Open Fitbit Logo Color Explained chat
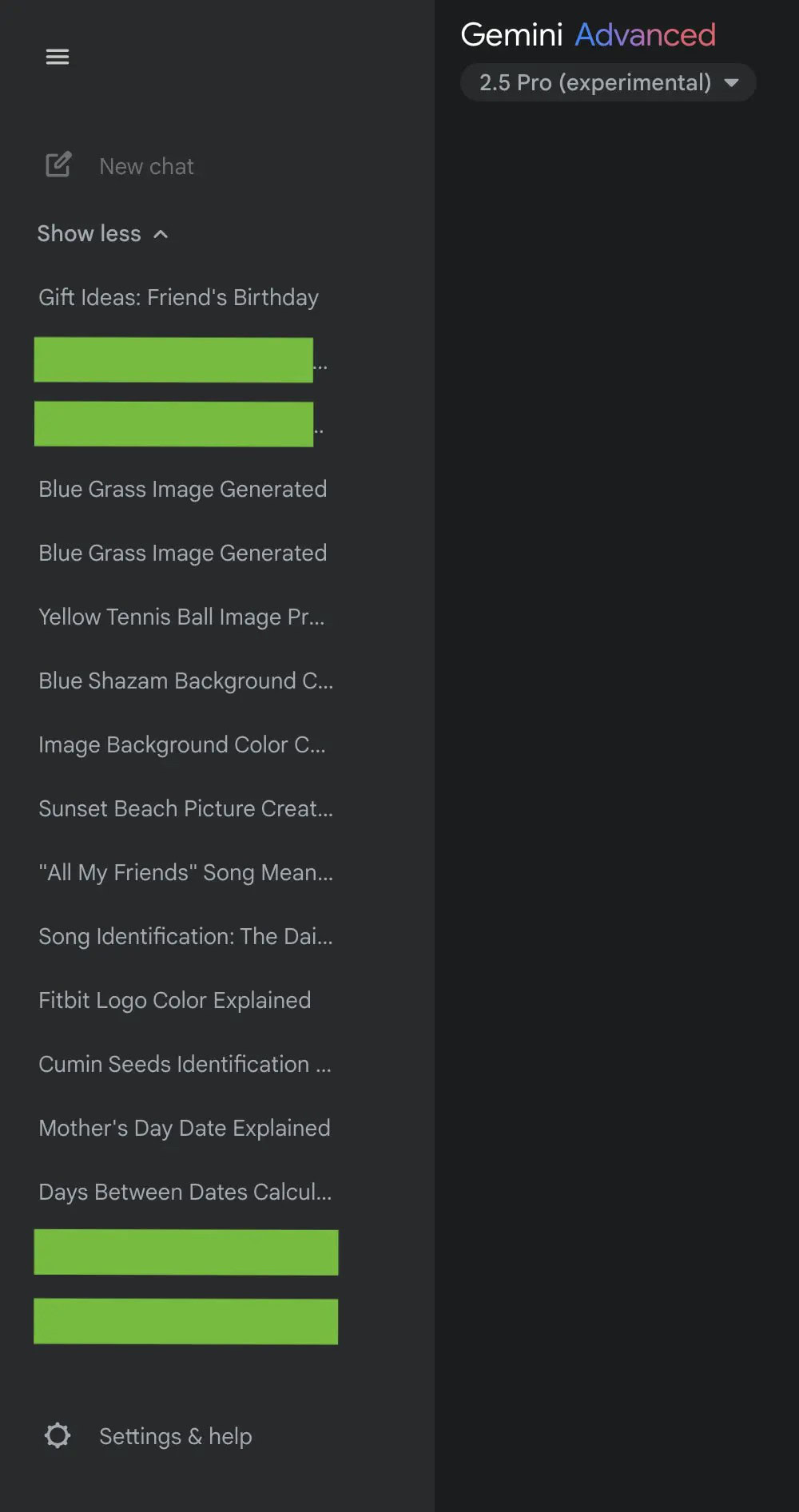 click(x=174, y=1000)
